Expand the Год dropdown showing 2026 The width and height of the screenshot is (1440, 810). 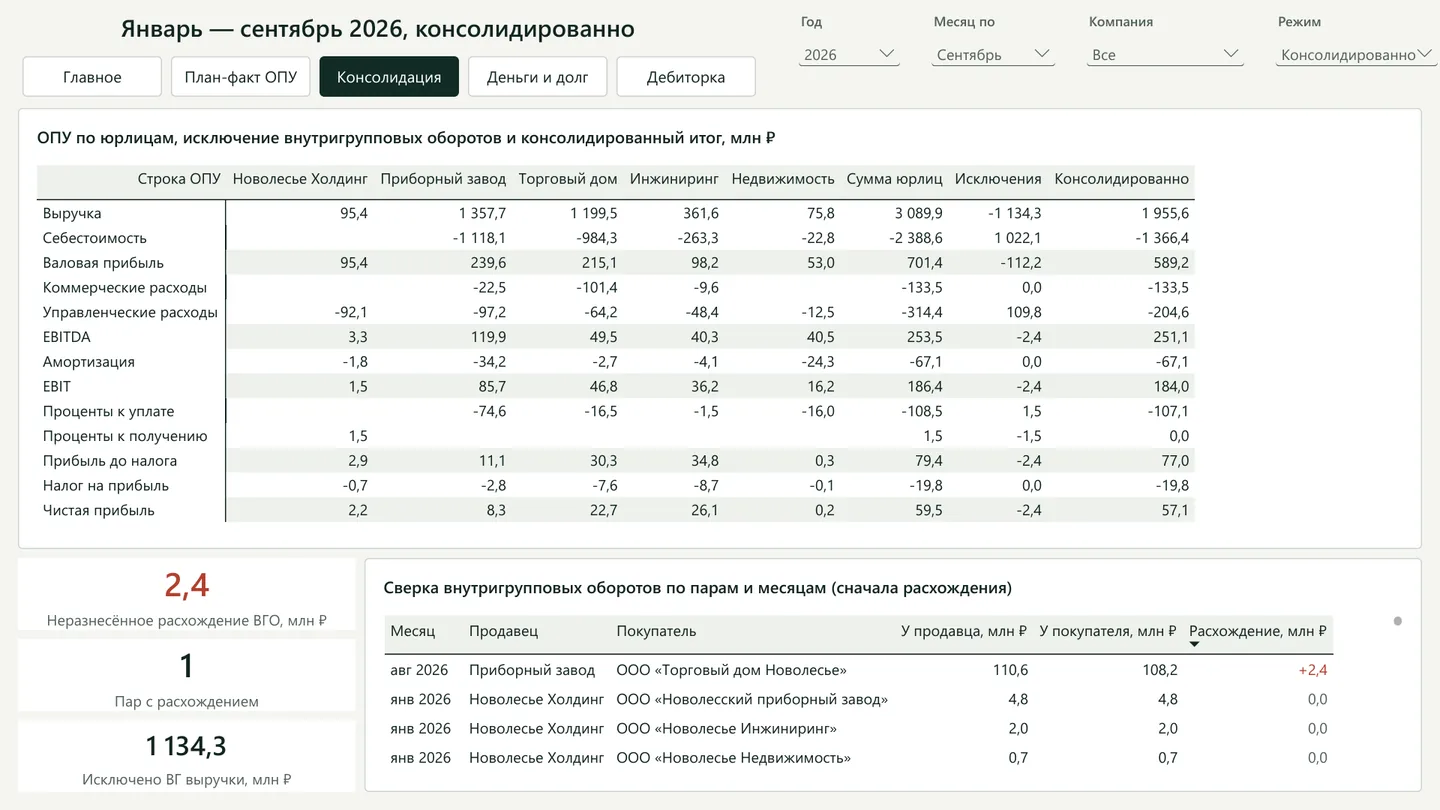[849, 55]
